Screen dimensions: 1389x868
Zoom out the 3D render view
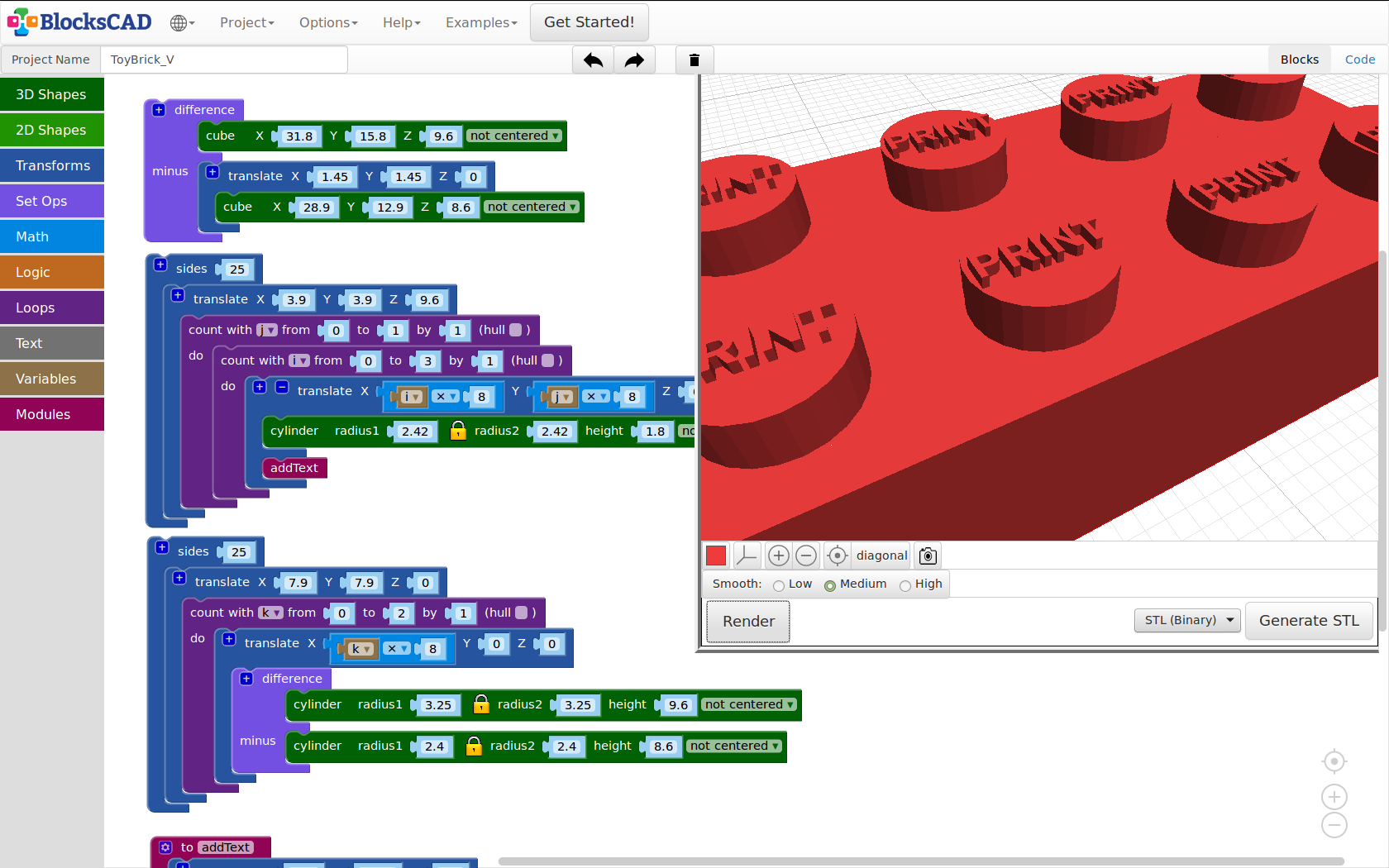click(x=806, y=556)
